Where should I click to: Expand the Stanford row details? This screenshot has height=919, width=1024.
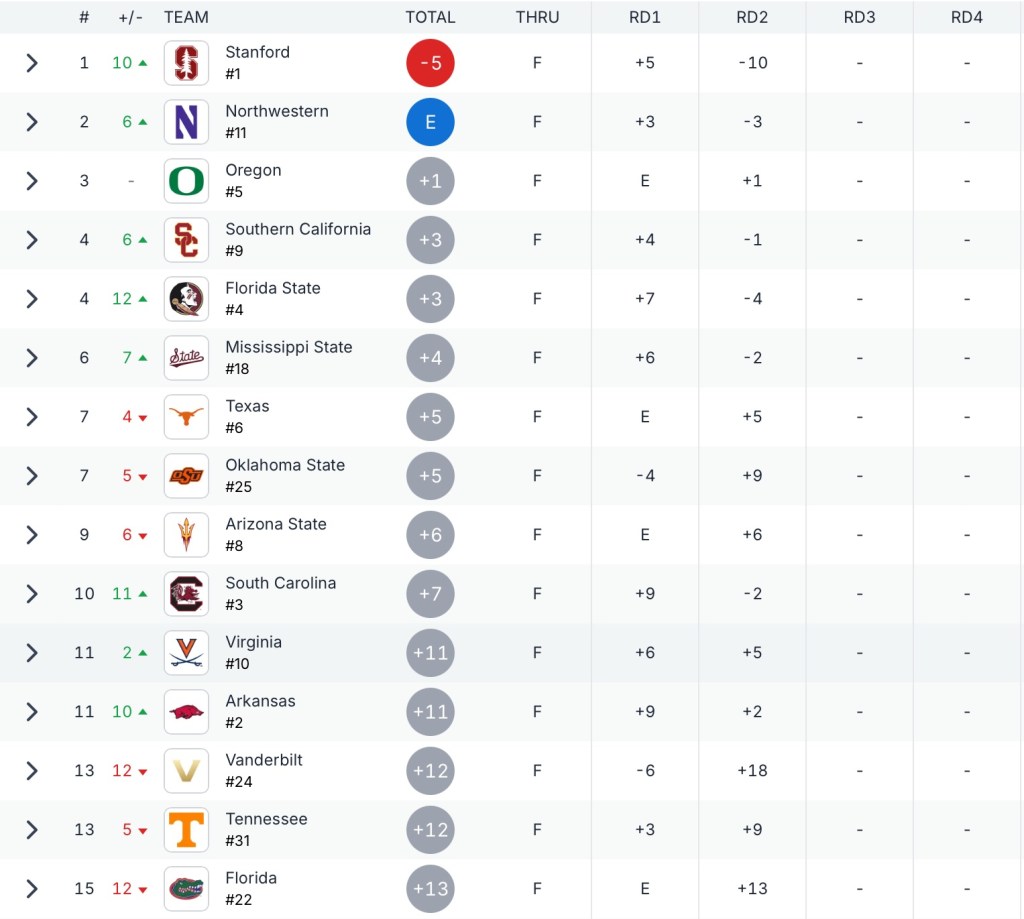(x=32, y=63)
